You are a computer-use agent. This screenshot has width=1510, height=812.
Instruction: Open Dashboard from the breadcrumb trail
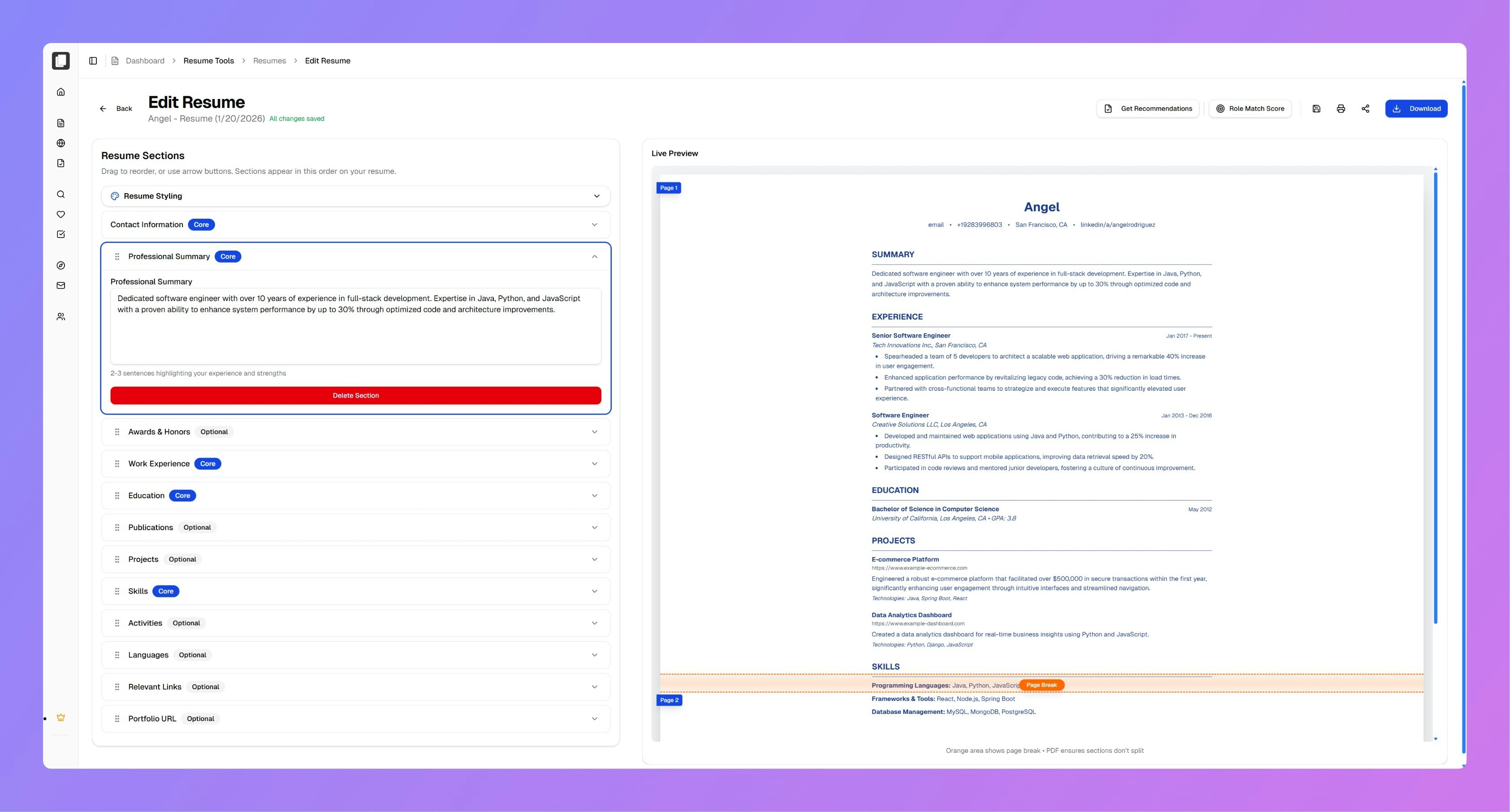pyautogui.click(x=145, y=60)
